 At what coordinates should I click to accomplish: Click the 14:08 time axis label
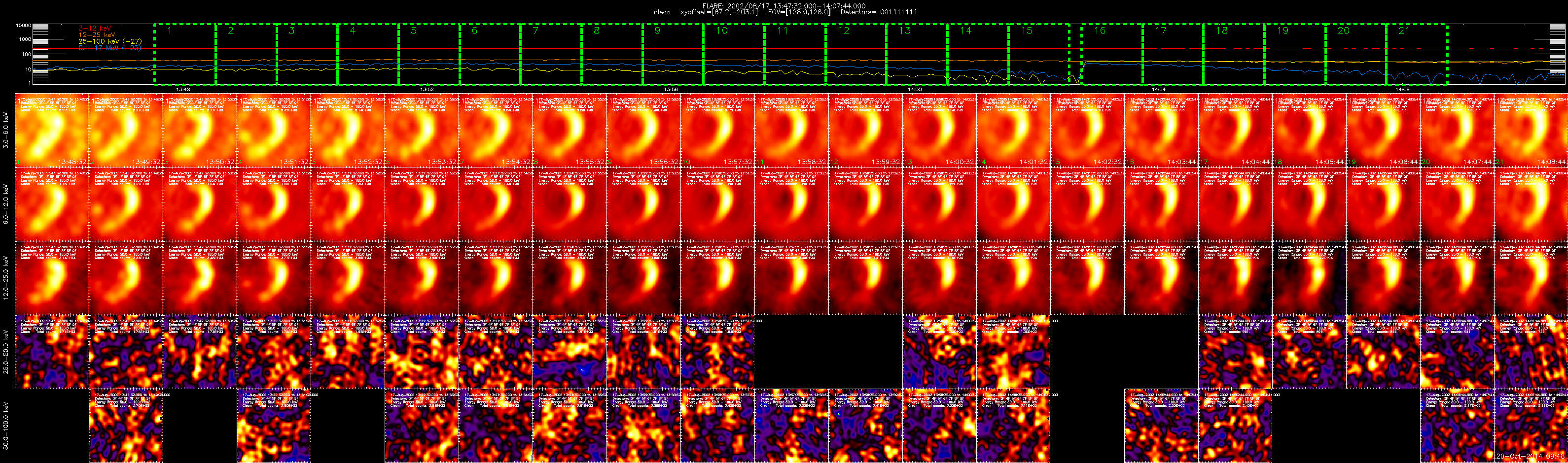(x=1402, y=90)
